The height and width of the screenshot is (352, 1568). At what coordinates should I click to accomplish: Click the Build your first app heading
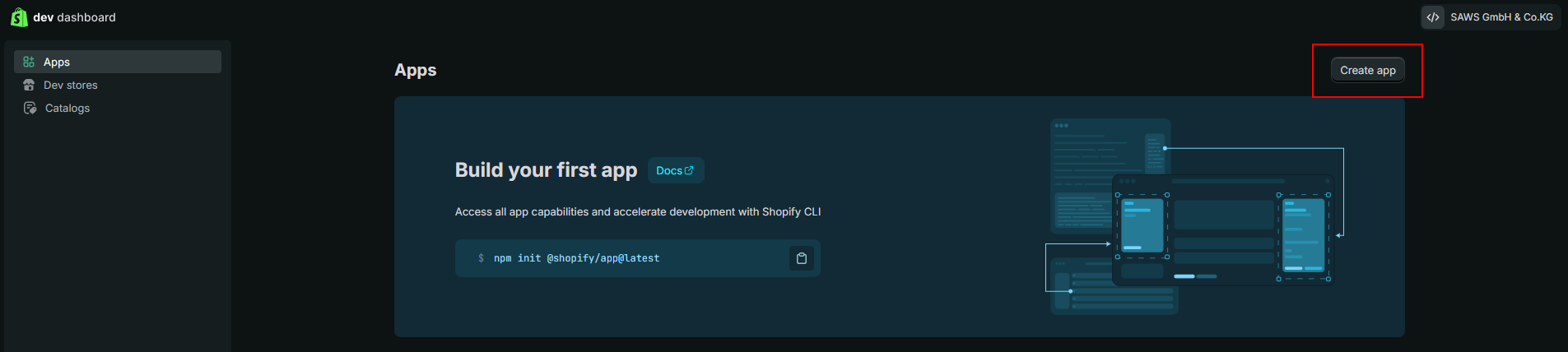pos(546,170)
